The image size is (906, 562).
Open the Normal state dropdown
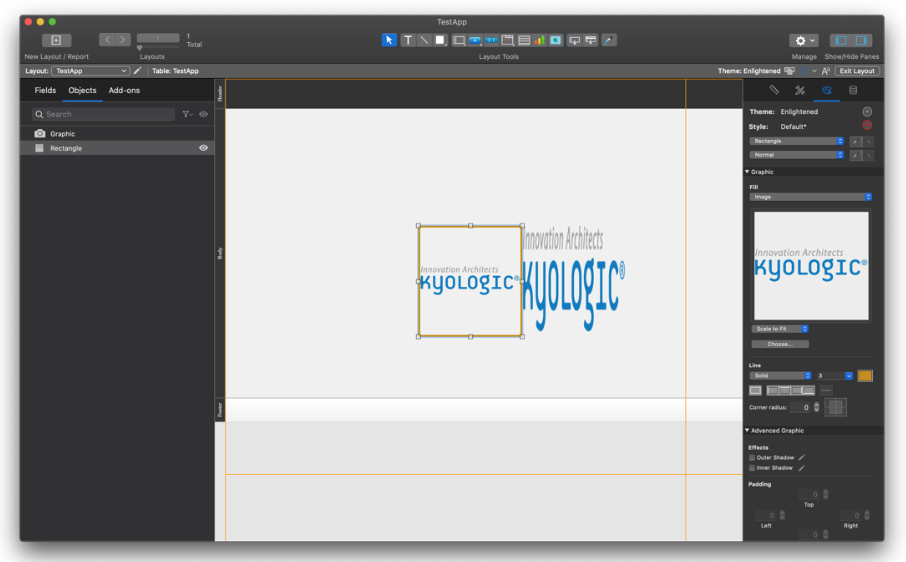[x=797, y=155]
